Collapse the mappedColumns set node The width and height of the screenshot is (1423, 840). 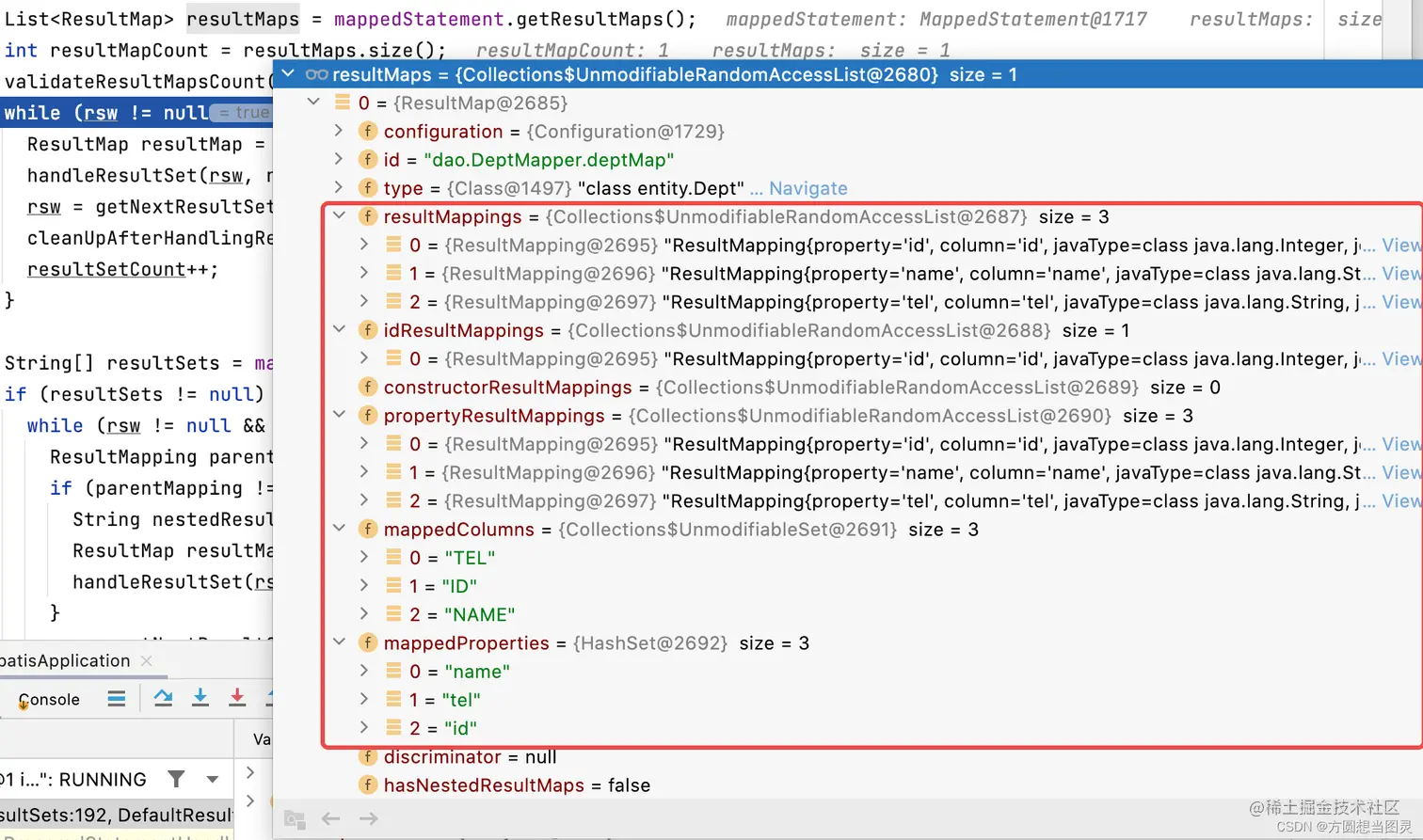click(x=339, y=529)
